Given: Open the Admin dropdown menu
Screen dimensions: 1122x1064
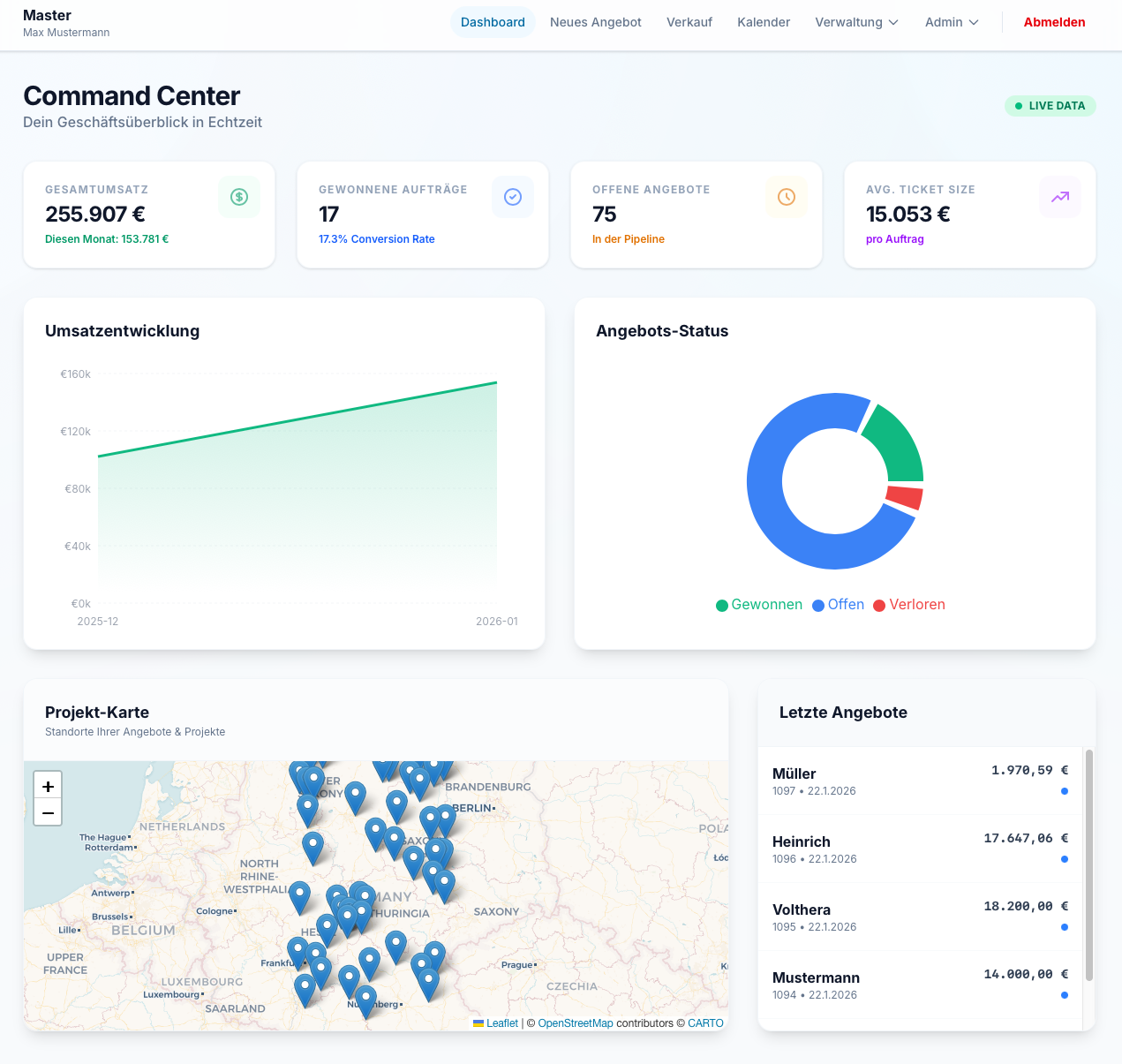Looking at the screenshot, I should pos(952,22).
